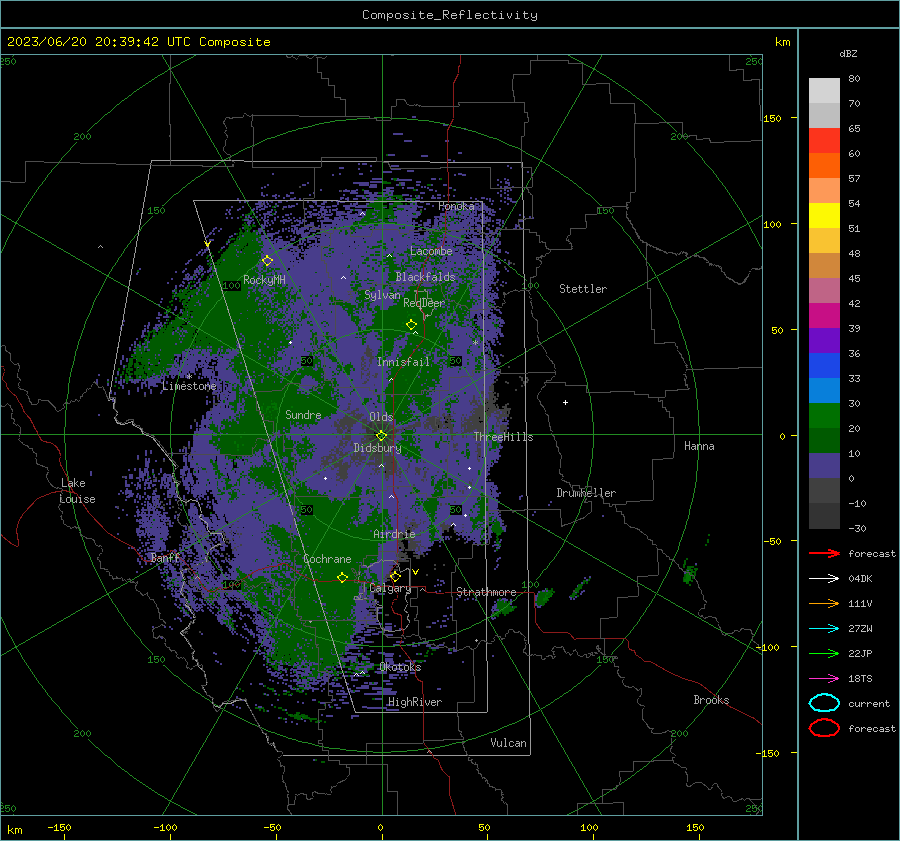The width and height of the screenshot is (900, 841).
Task: Click the Stettler town label
Action: 583,289
